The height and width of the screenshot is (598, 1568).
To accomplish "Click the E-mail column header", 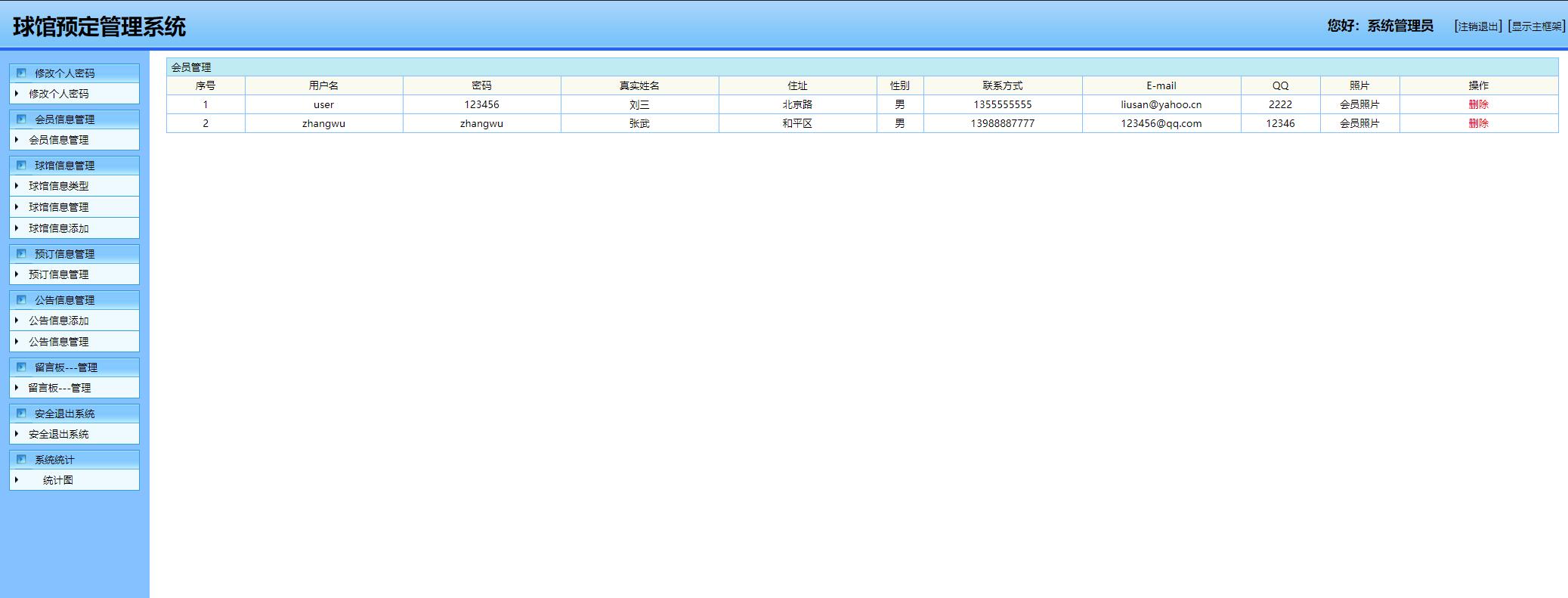I will point(1161,85).
